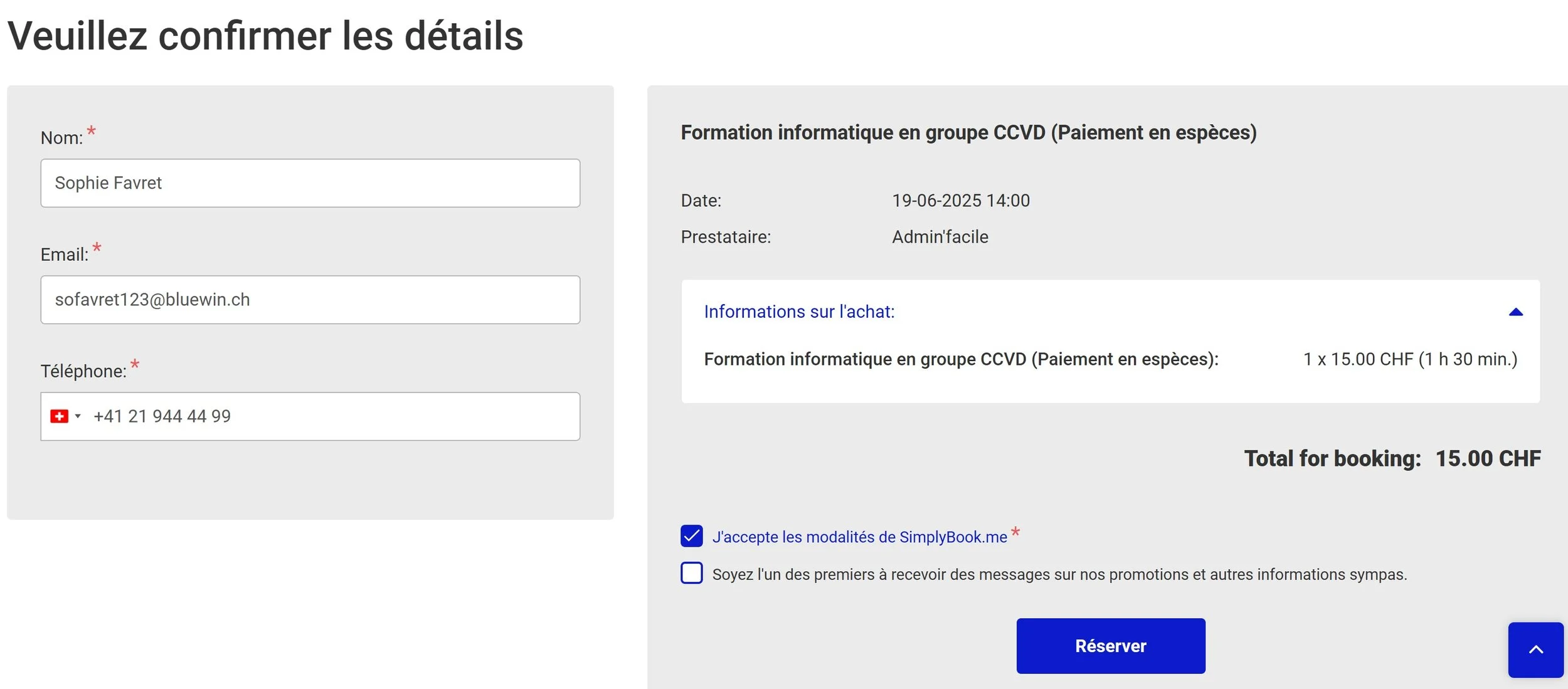Uncheck the SimplyBook.me terms checkbox
The image size is (1568, 689).
[691, 536]
